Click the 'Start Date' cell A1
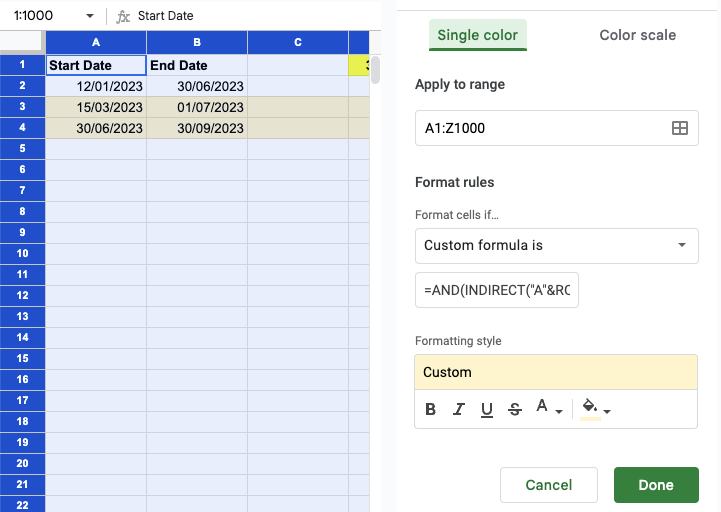 pos(96,65)
